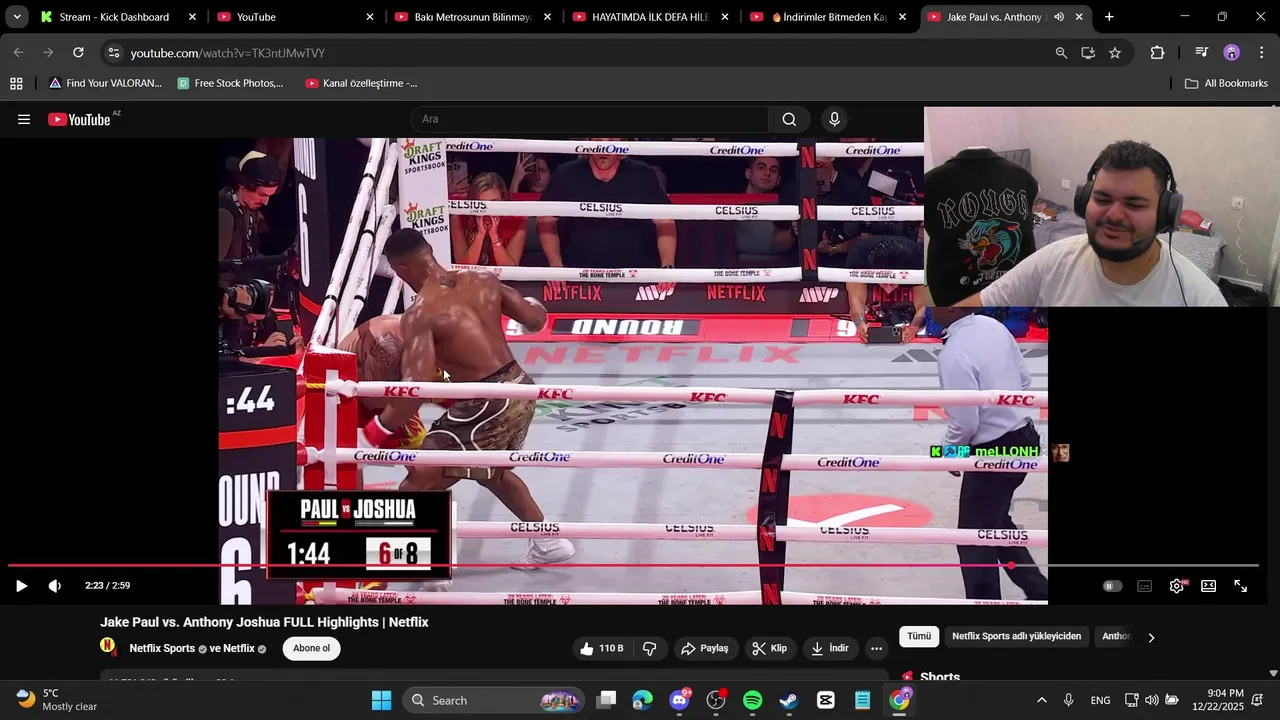This screenshot has width=1280, height=720.
Task: Open the ENG language switcher
Action: [1100, 700]
